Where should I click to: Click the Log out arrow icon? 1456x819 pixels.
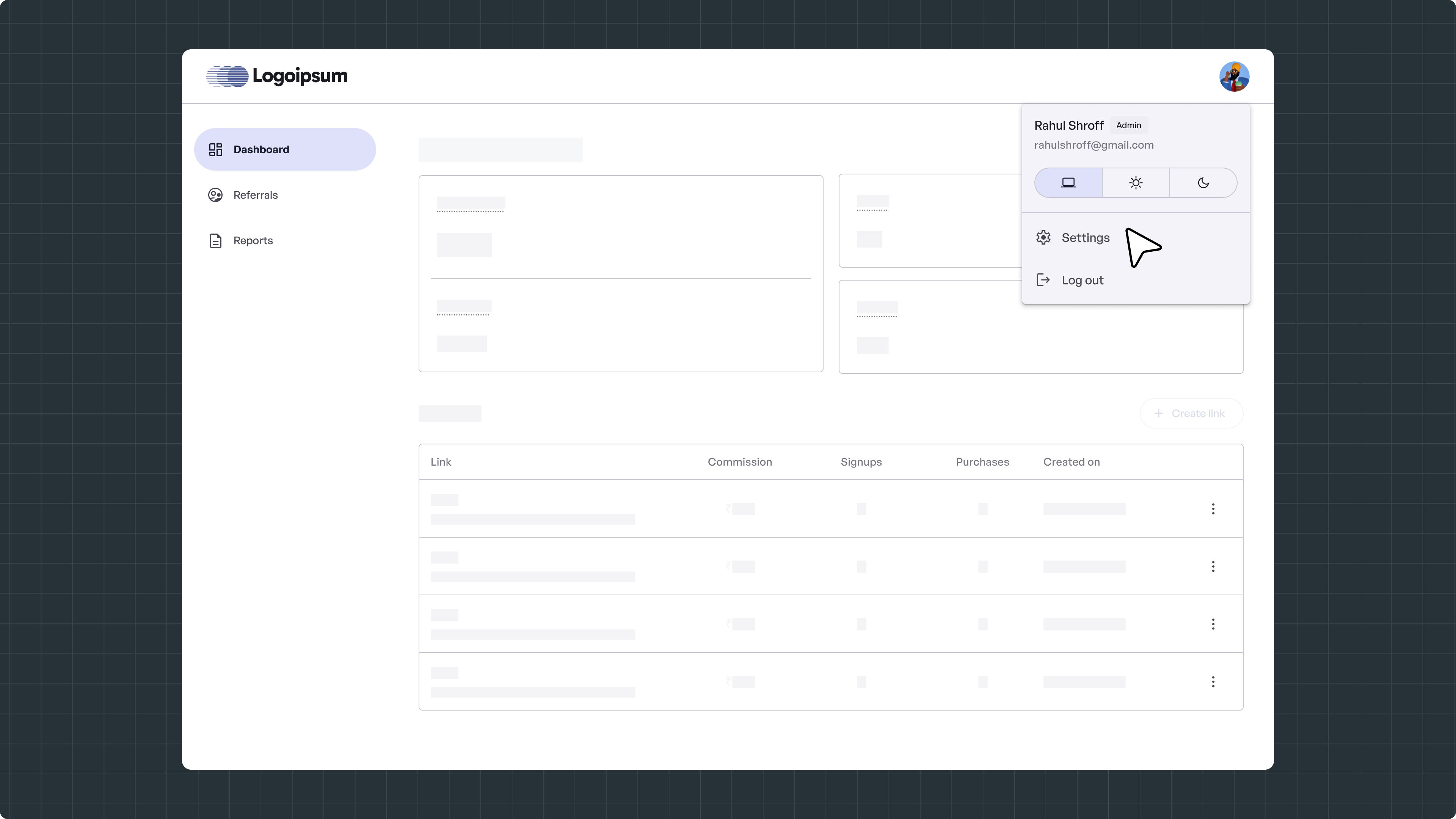[x=1043, y=280]
